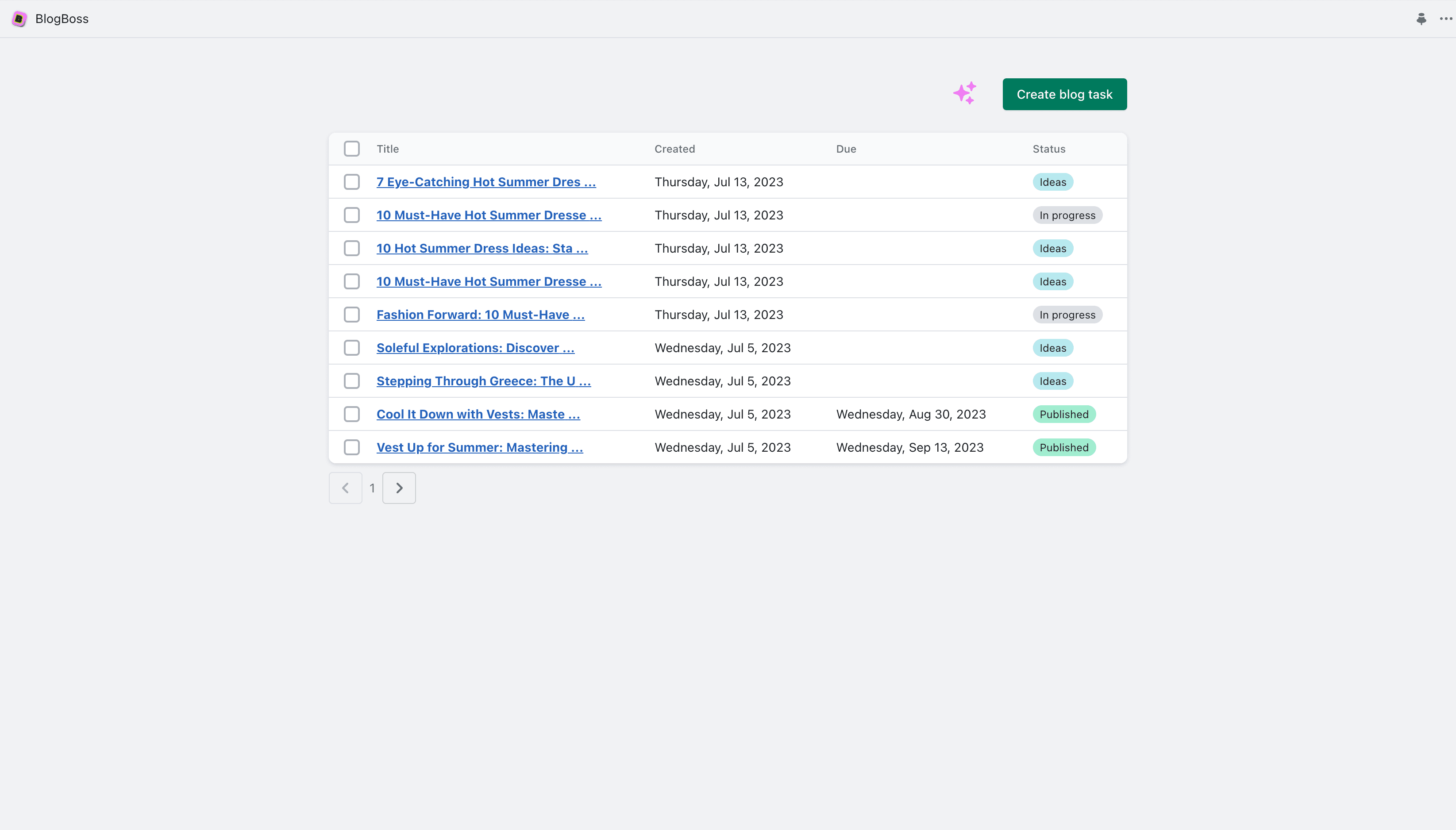The height and width of the screenshot is (830, 1456).
Task: Click the previous page left chevron
Action: (346, 488)
